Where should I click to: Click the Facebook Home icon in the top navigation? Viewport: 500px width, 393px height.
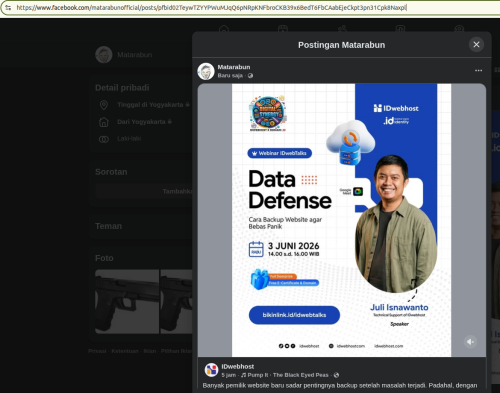pyautogui.click(x=224, y=29)
